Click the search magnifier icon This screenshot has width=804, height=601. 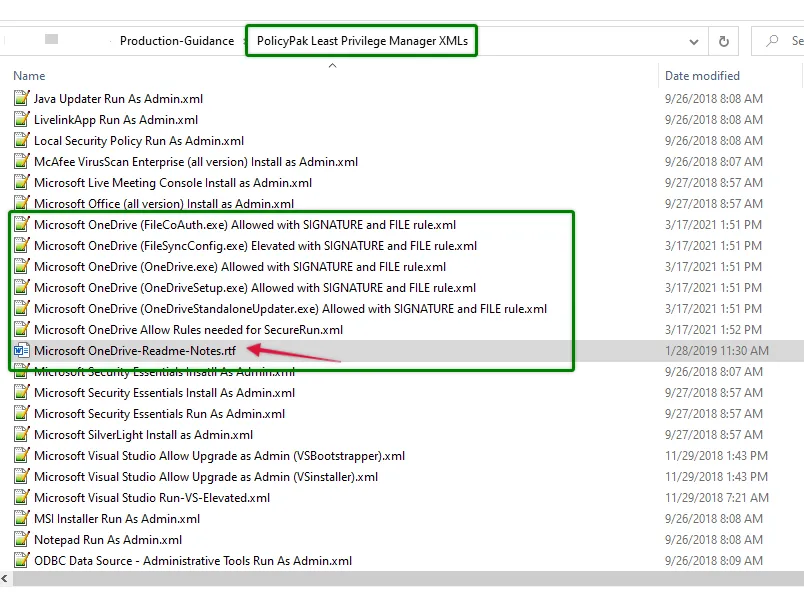773,41
